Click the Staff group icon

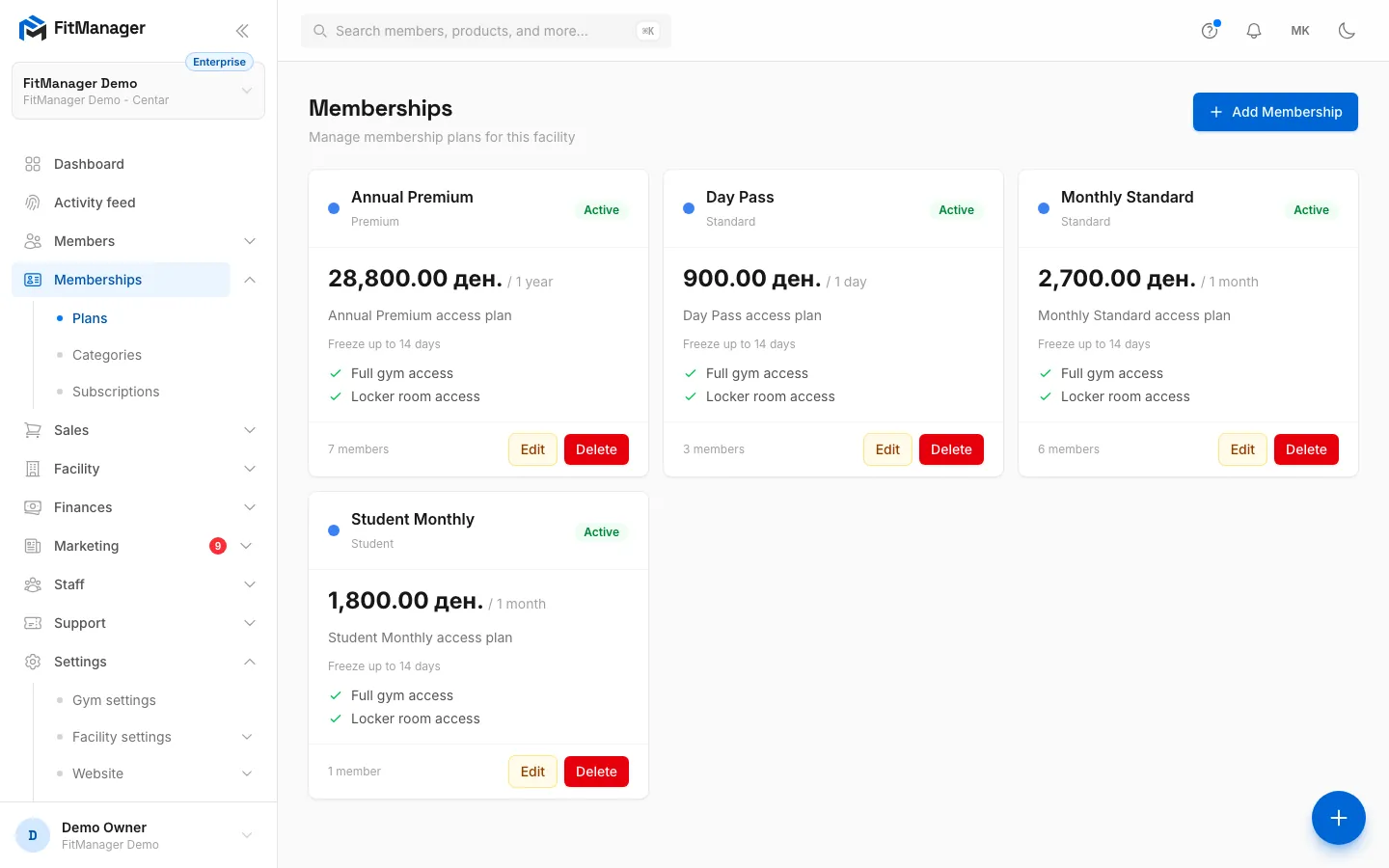pos(33,584)
